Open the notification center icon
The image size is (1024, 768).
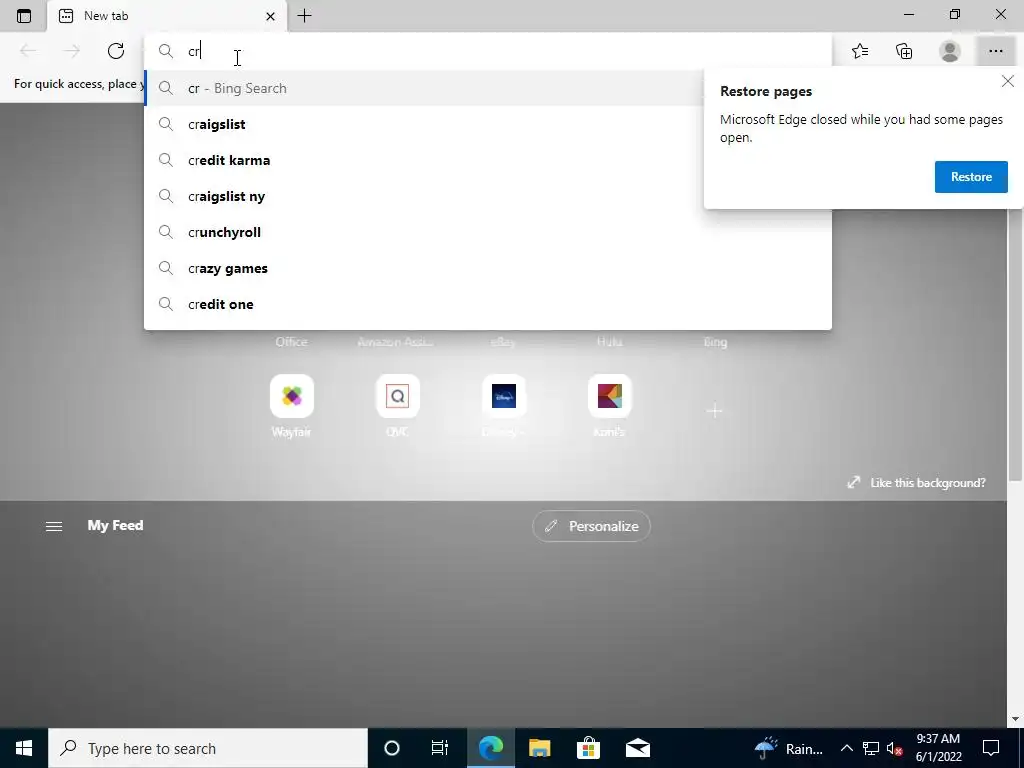pos(991,748)
